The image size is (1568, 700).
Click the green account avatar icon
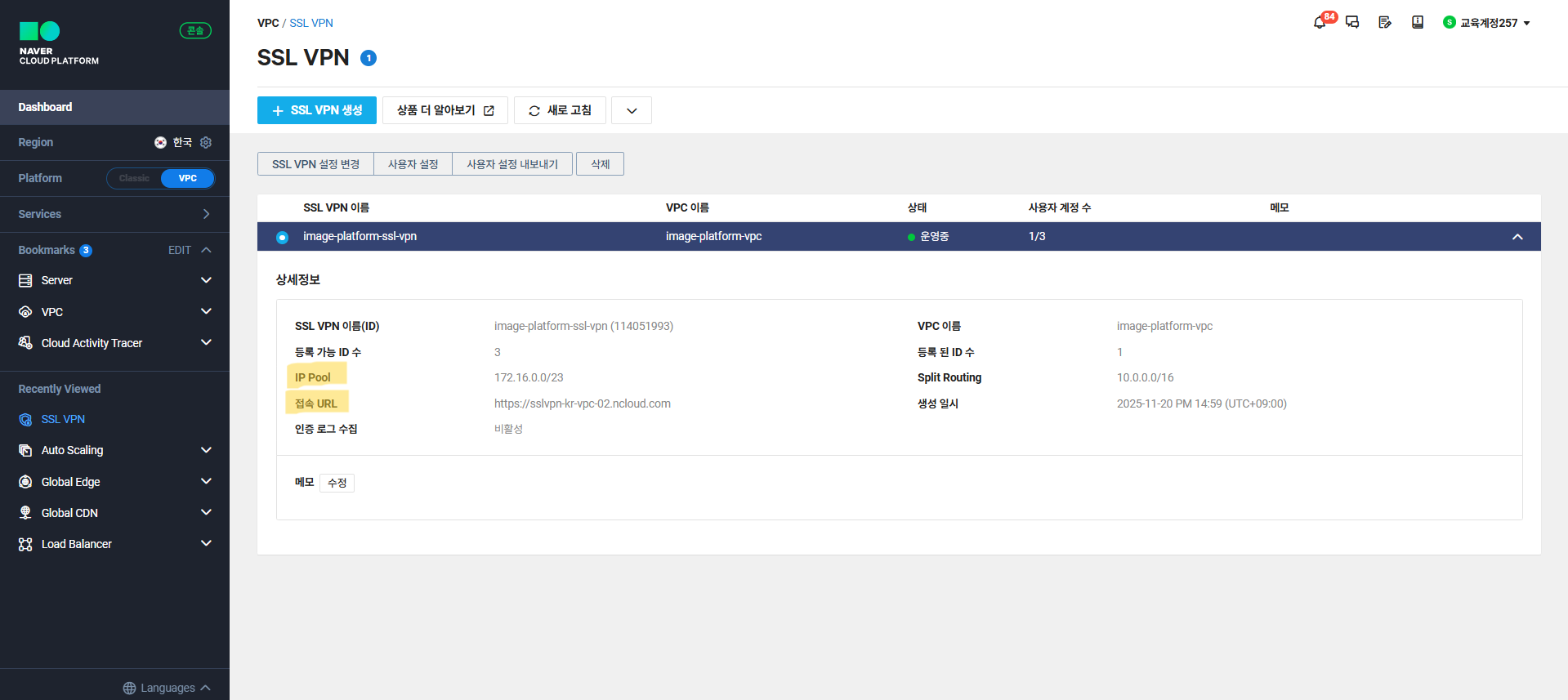(x=1449, y=22)
